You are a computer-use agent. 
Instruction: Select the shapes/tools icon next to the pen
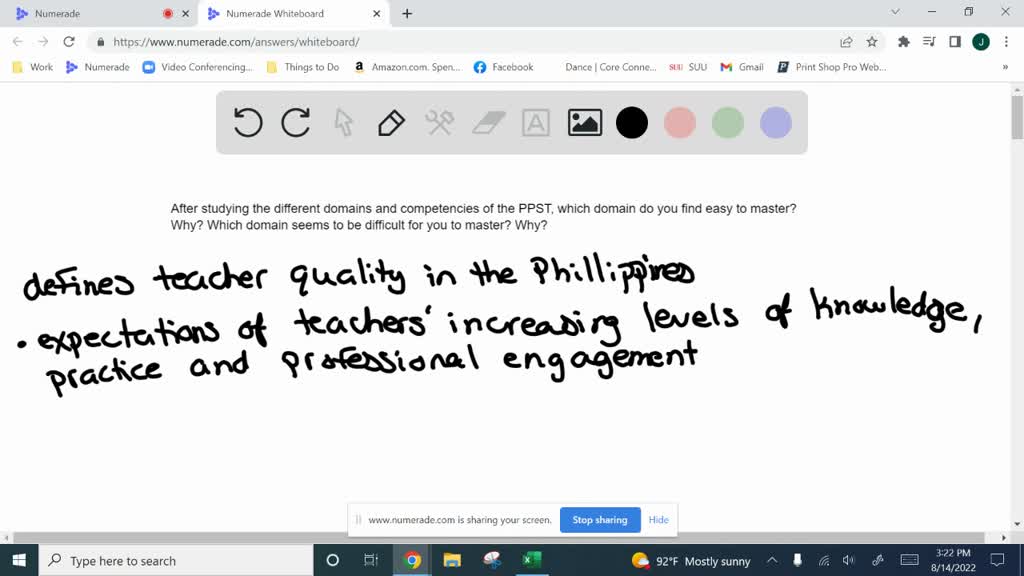(x=438, y=122)
